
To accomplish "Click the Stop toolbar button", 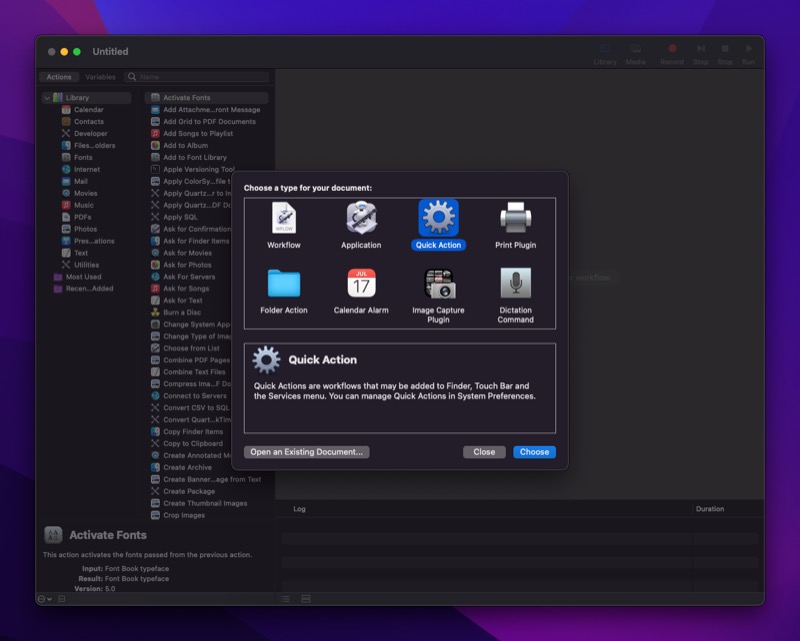I will (x=724, y=54).
